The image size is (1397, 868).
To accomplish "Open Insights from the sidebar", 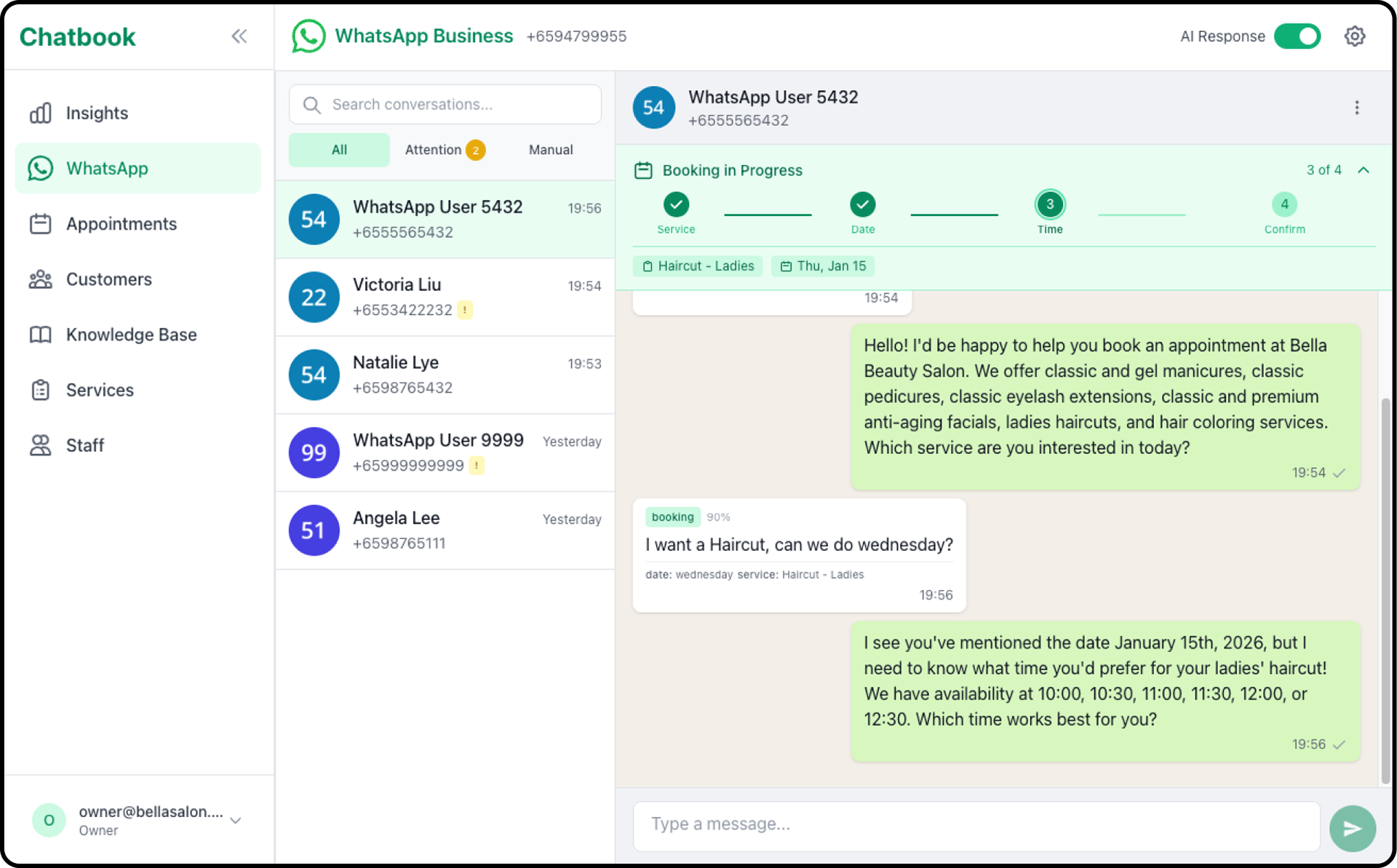I will coord(97,113).
